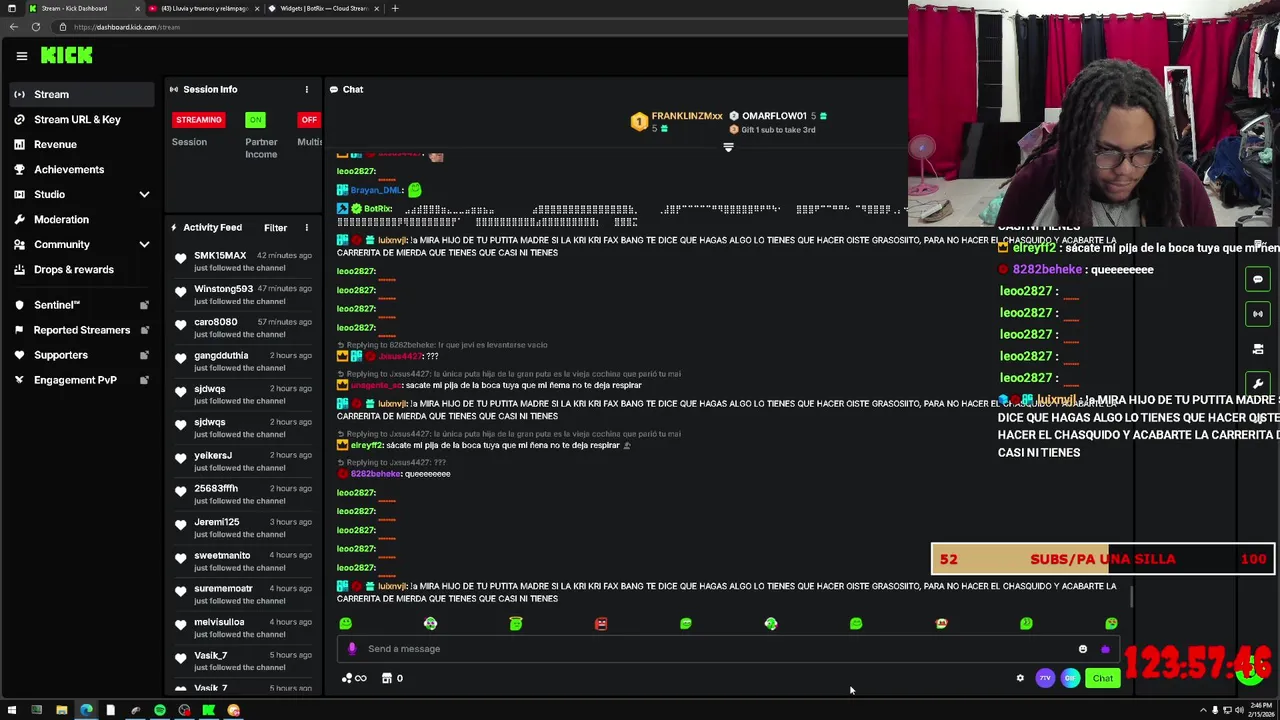Open the GIF picker button
This screenshot has width=1280, height=720.
coord(1070,678)
